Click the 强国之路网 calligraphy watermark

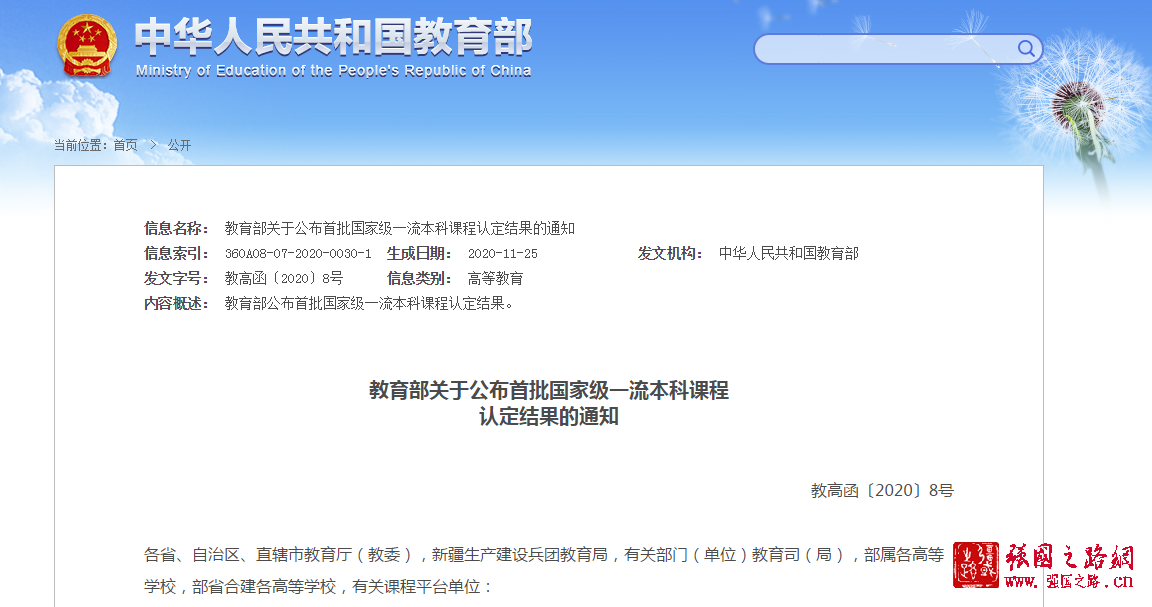point(1068,557)
